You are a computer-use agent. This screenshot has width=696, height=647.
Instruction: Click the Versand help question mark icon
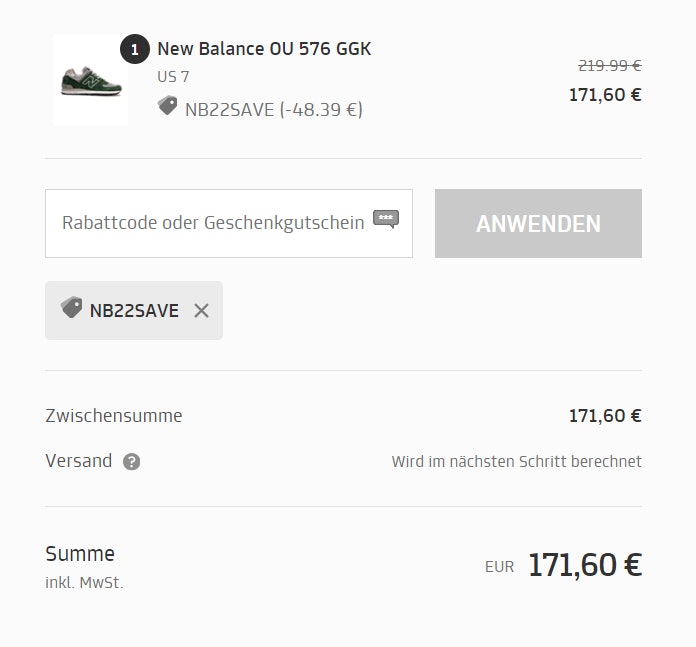[x=131, y=462]
